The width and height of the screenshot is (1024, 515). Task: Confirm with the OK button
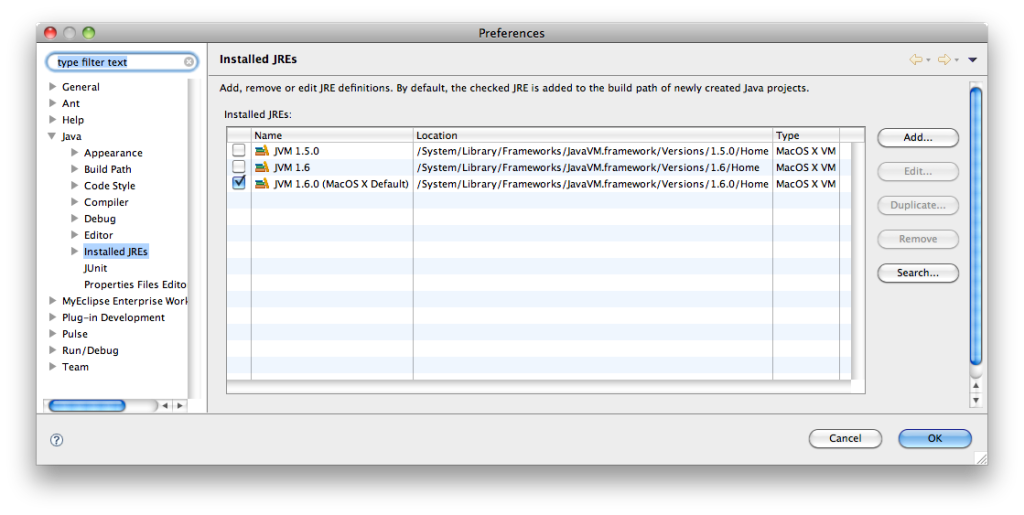pyautogui.click(x=935, y=439)
